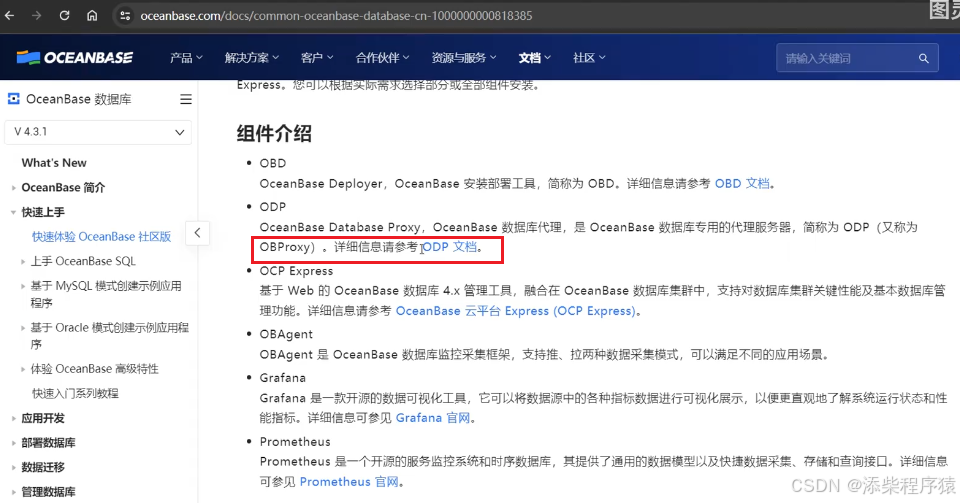Open the Grafana 官网 link

[x=433, y=418]
